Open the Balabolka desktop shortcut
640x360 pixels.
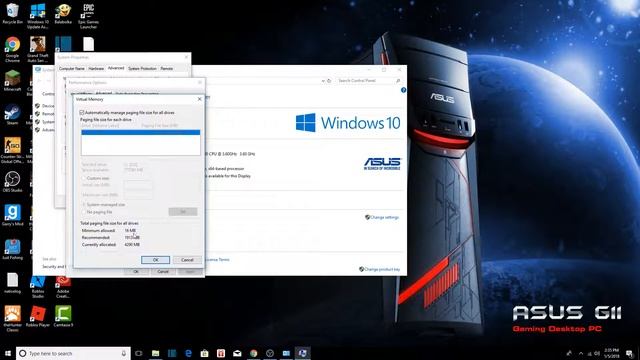coord(63,13)
